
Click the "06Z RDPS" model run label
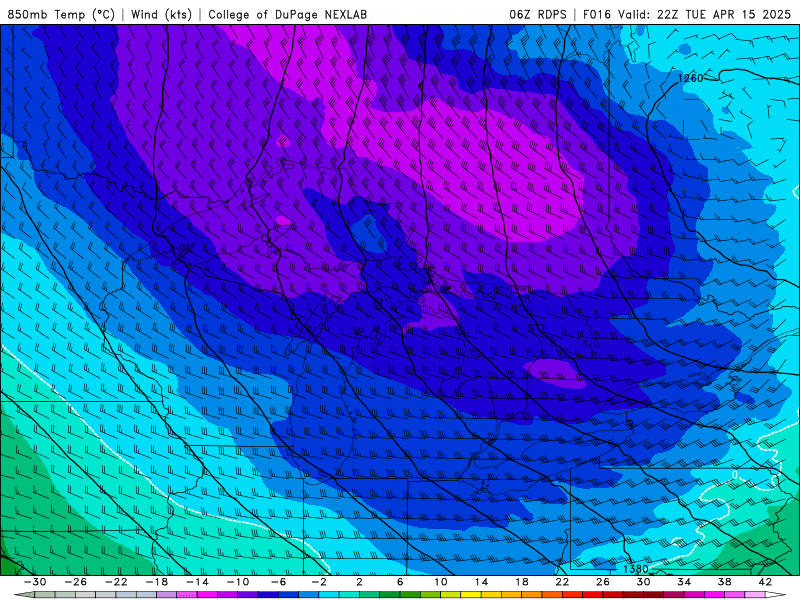(538, 14)
